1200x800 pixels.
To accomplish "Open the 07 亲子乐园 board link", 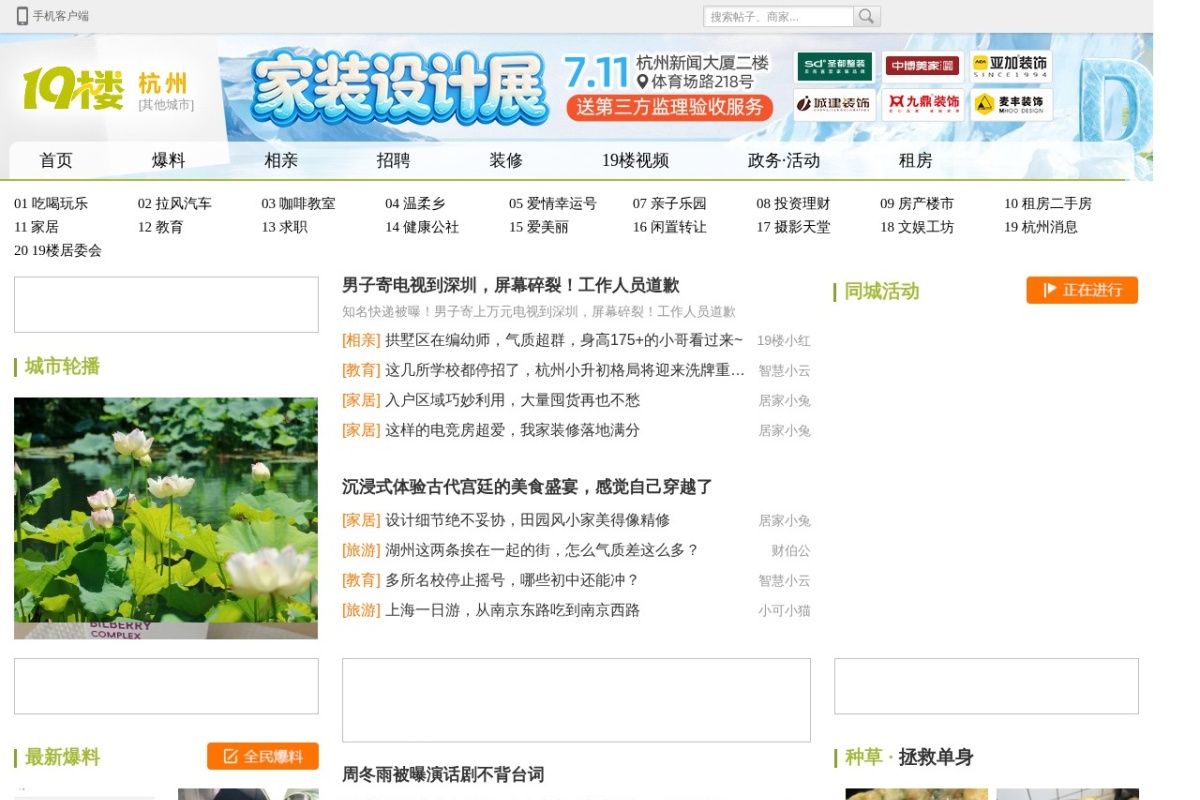I will coord(670,204).
